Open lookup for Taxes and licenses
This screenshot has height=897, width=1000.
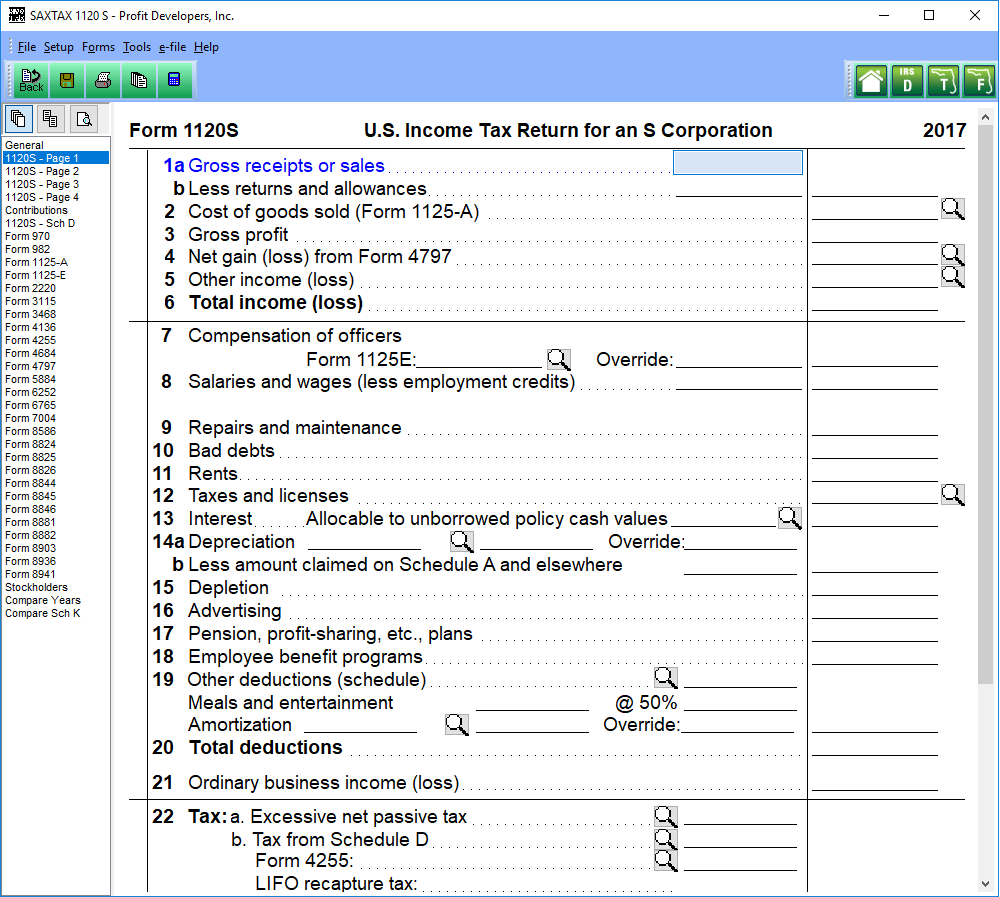[952, 494]
